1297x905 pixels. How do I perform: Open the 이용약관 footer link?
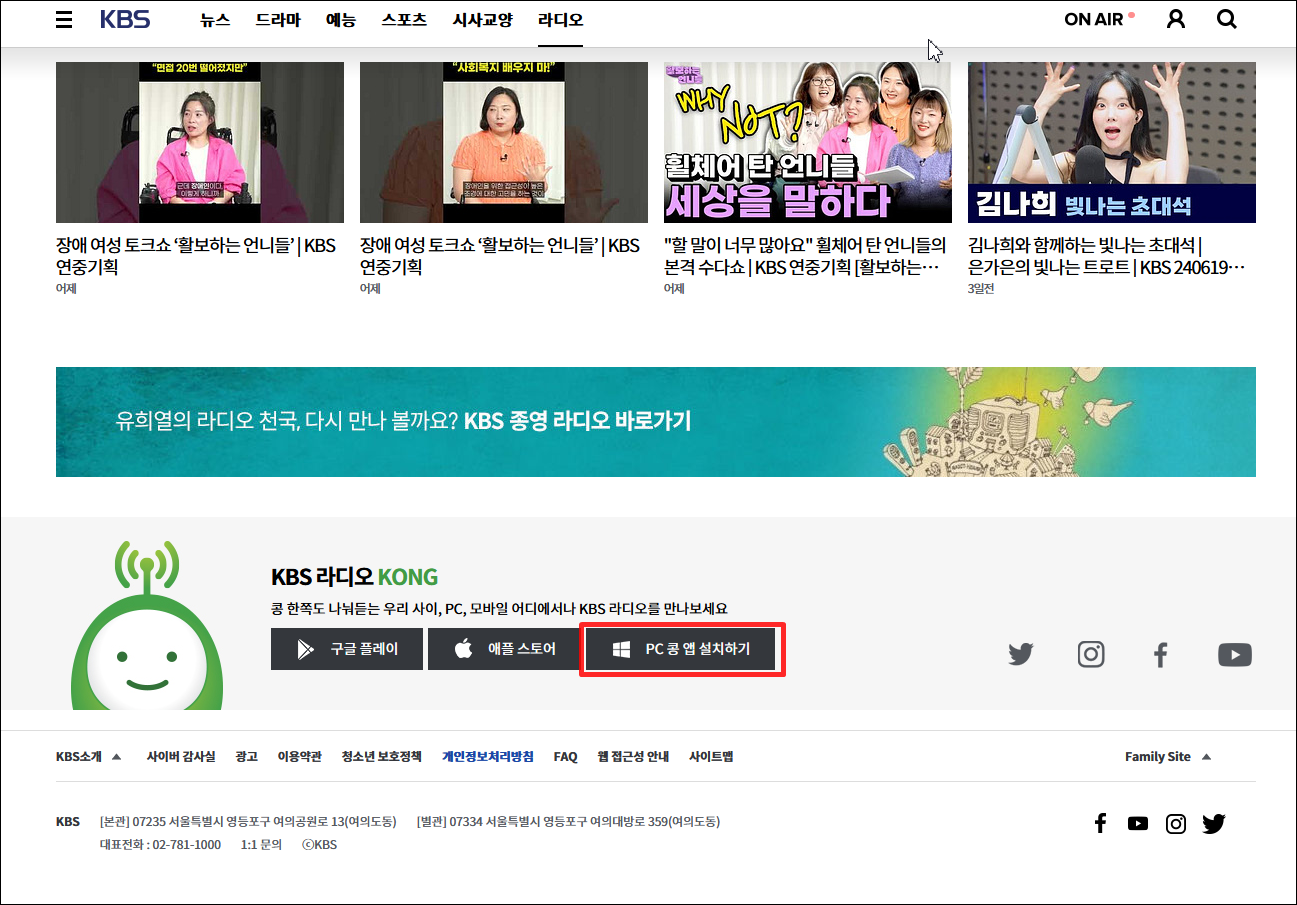300,756
